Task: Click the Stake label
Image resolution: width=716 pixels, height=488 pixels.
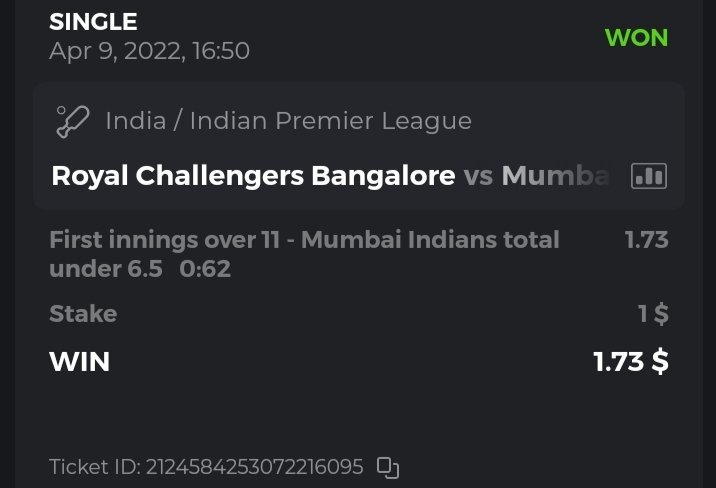Action: click(x=83, y=314)
